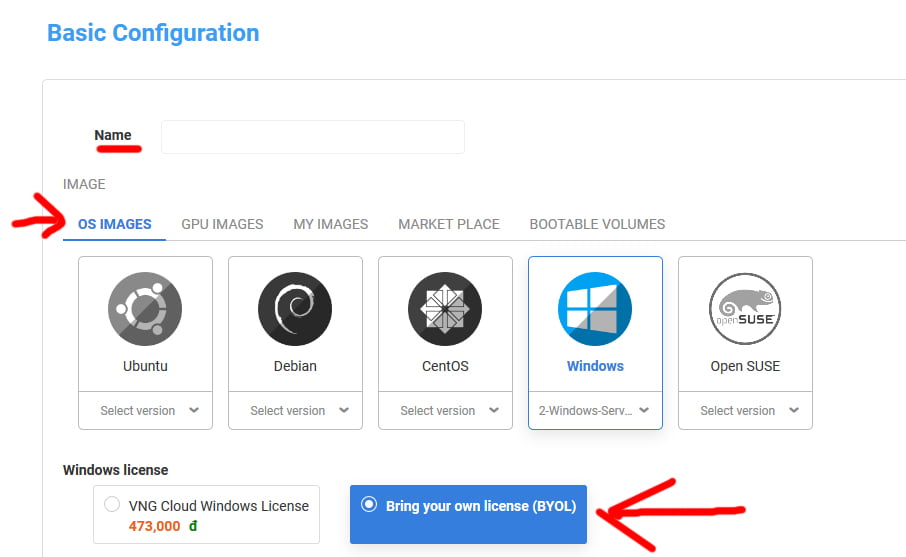Viewport: 906px width, 557px height.
Task: Expand the Open SUSE version dropdown
Action: coord(745,411)
